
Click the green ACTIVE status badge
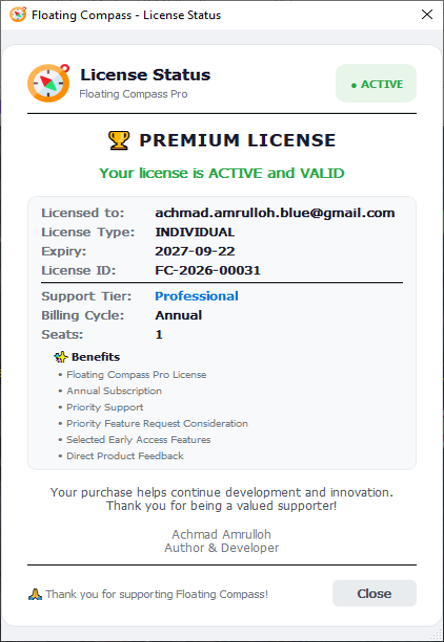click(376, 83)
